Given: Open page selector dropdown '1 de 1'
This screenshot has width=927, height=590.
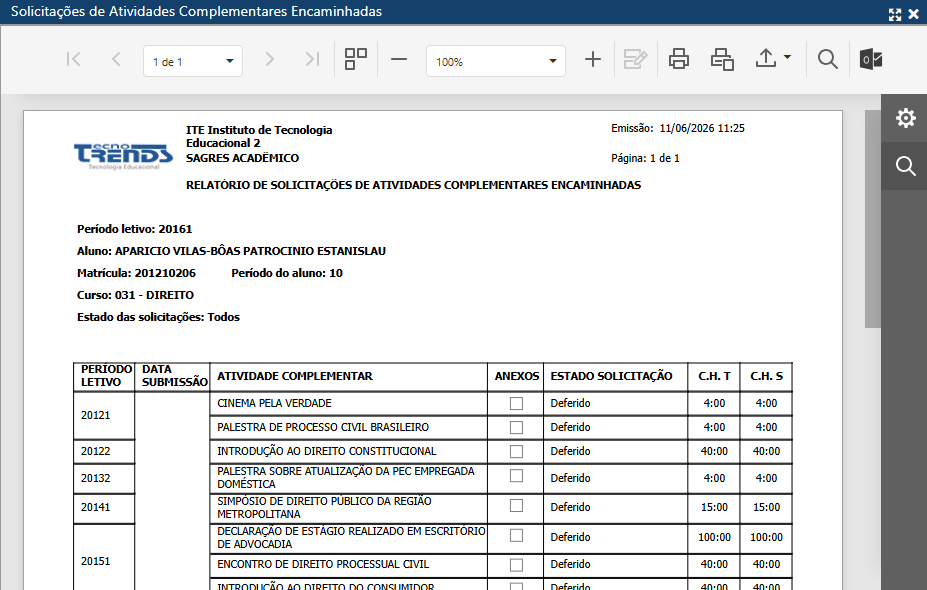Looking at the screenshot, I should [x=193, y=61].
